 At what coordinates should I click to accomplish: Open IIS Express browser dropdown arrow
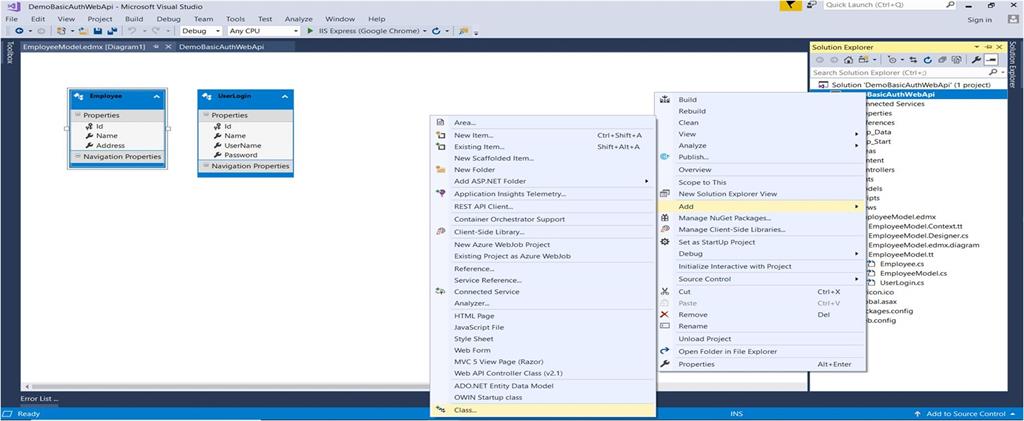(x=424, y=31)
